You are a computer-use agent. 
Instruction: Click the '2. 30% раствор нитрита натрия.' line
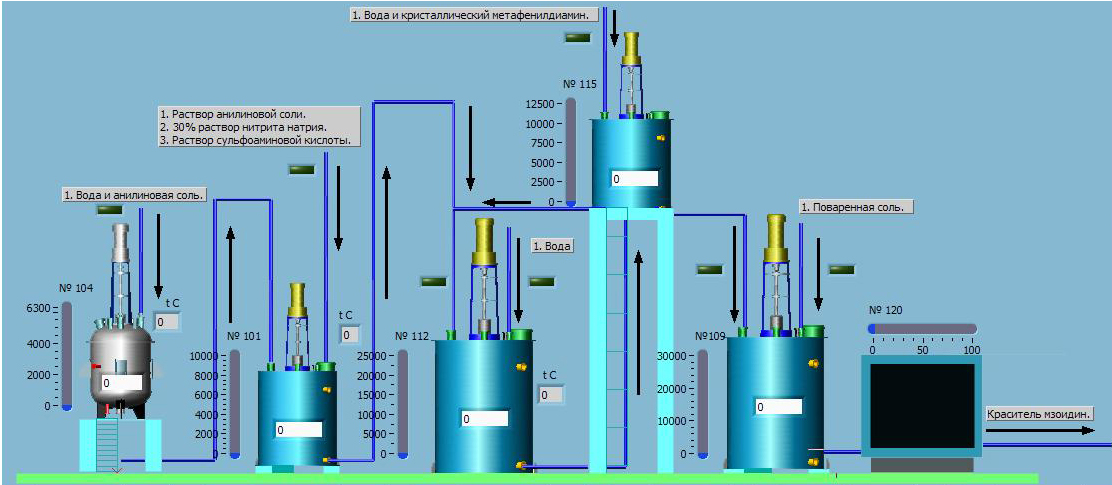243,127
